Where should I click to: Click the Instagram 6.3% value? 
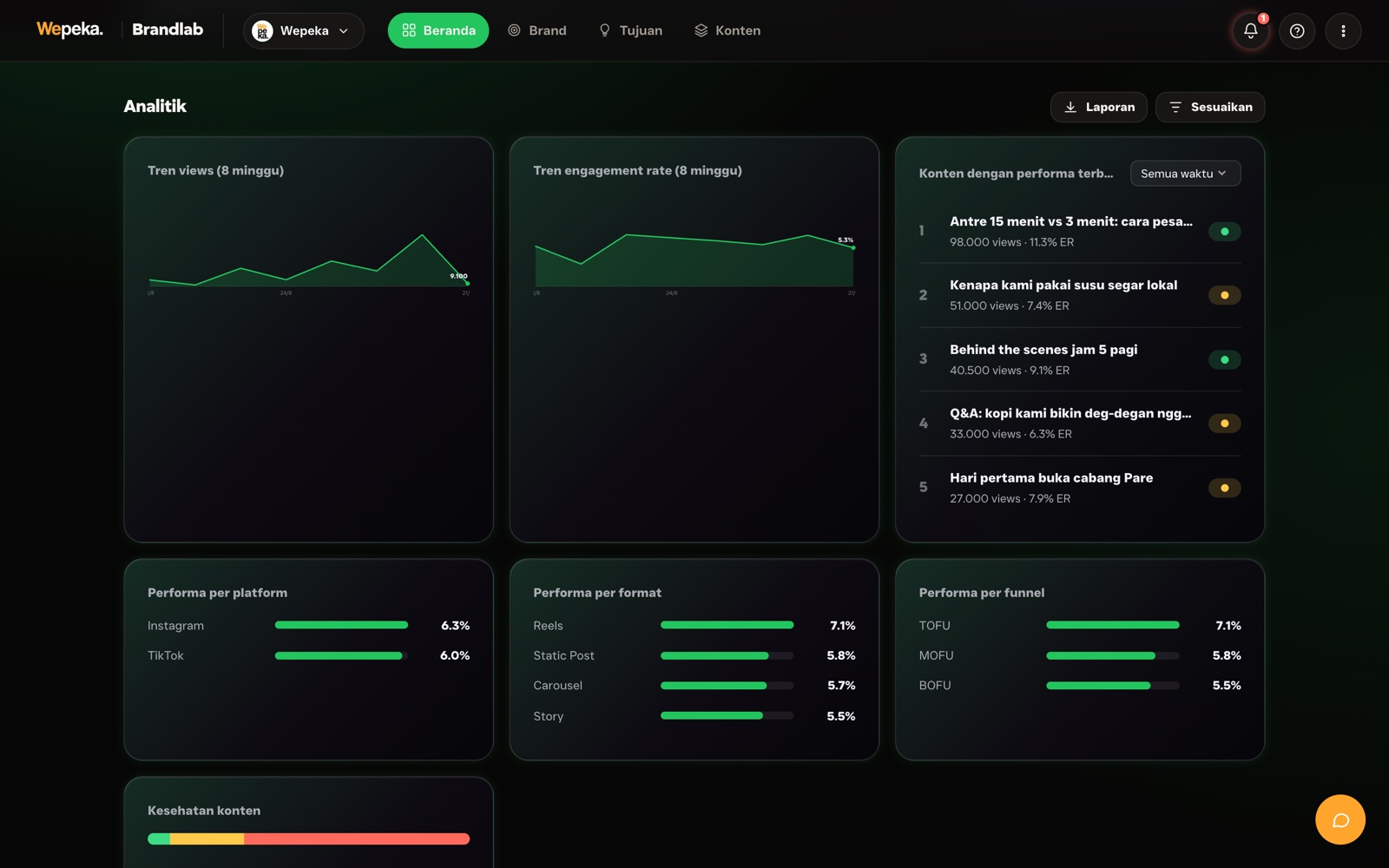click(x=455, y=625)
